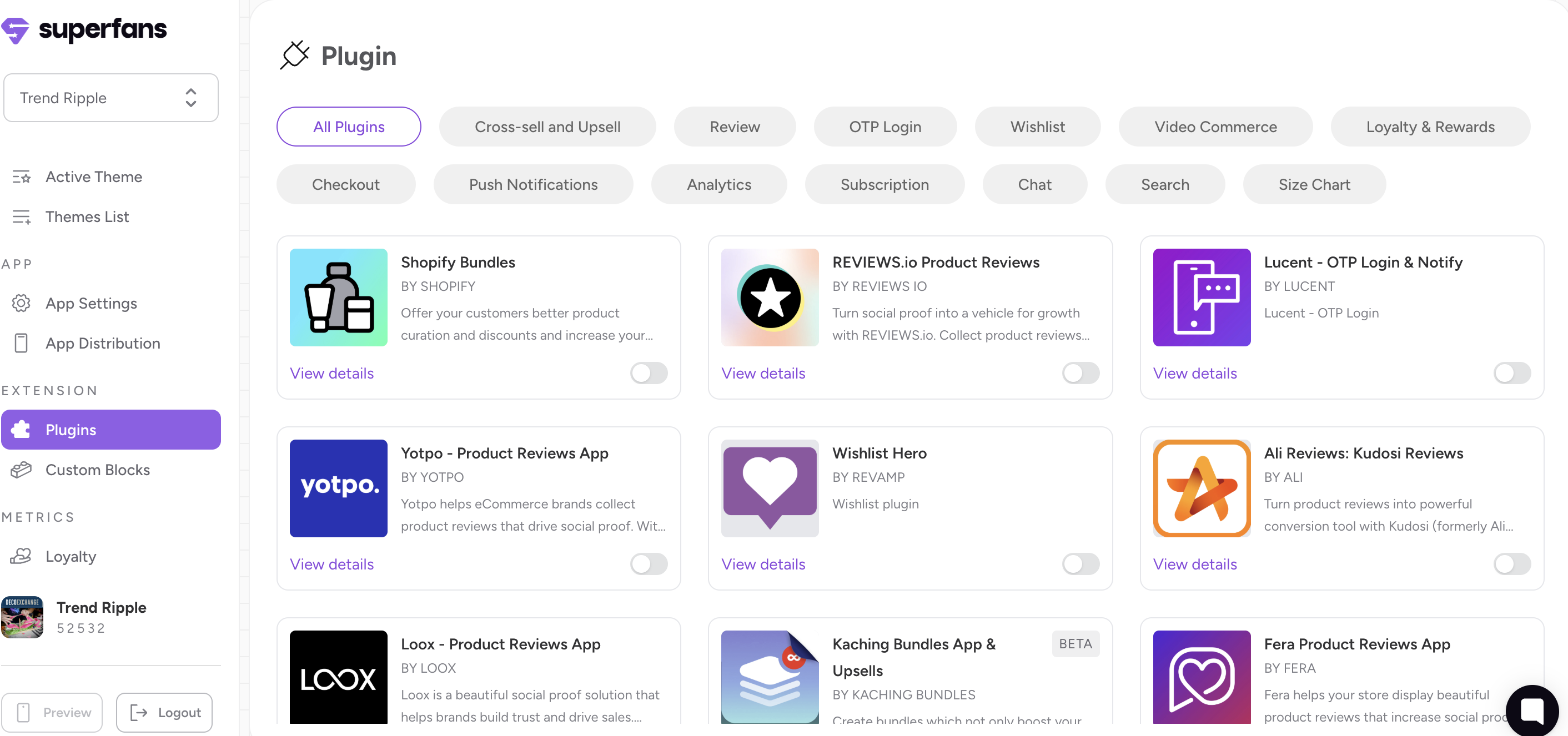Toggle on the Wishlist Hero plugin
Viewport: 1568px width, 736px height.
tap(1080, 564)
